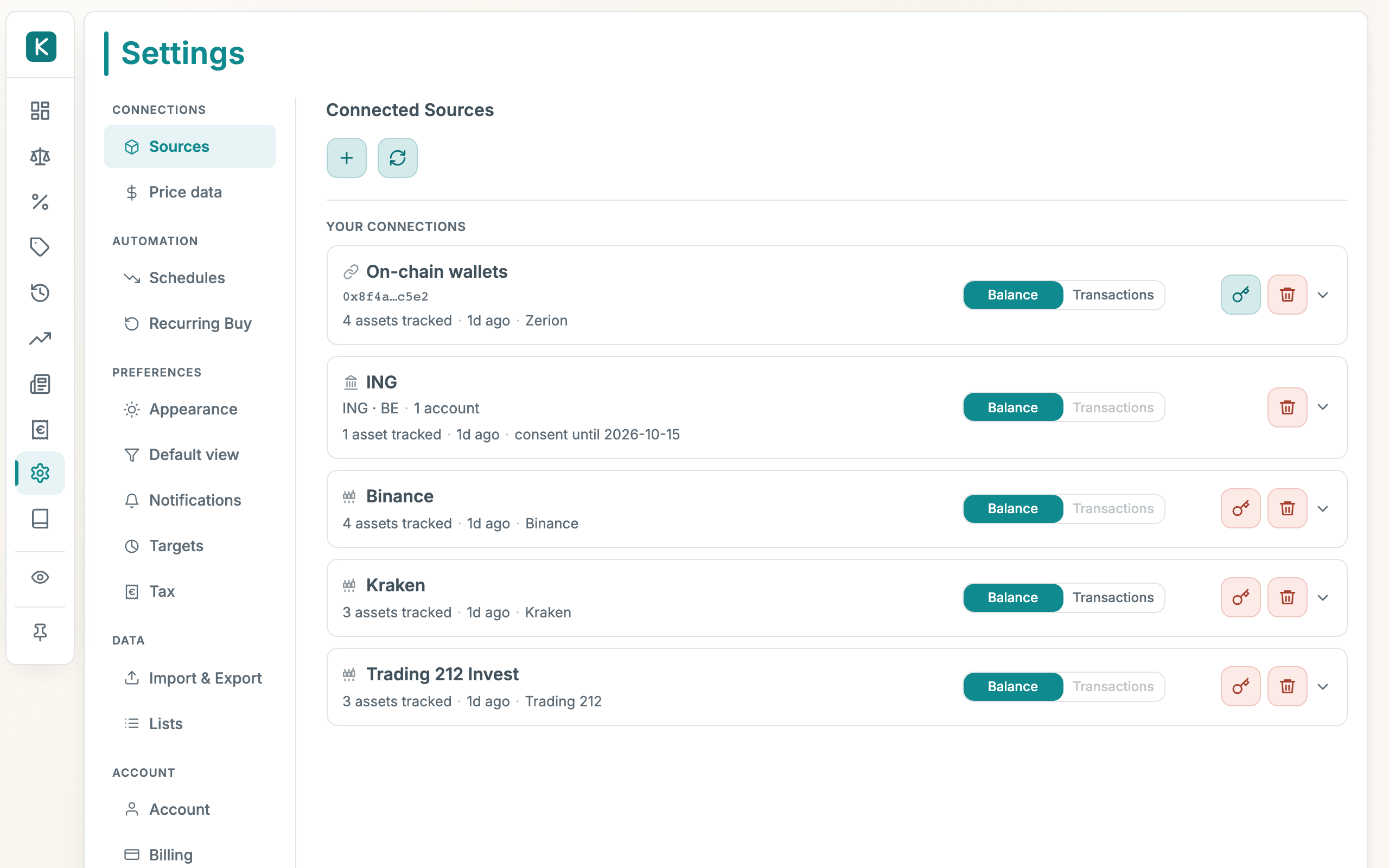The width and height of the screenshot is (1389, 868).
Task: Open Notifications preferences
Action: (x=190, y=500)
